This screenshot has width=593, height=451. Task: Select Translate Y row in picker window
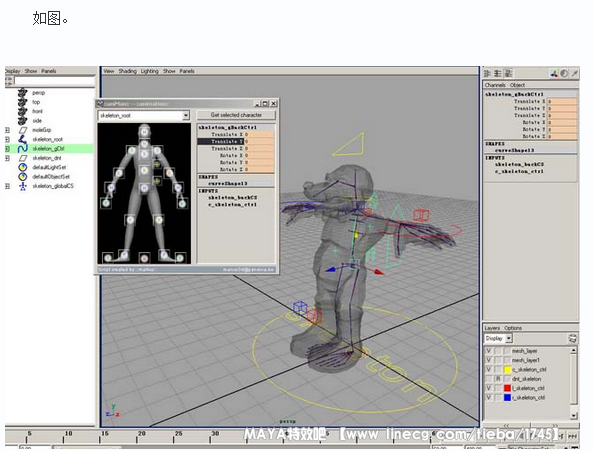236,141
